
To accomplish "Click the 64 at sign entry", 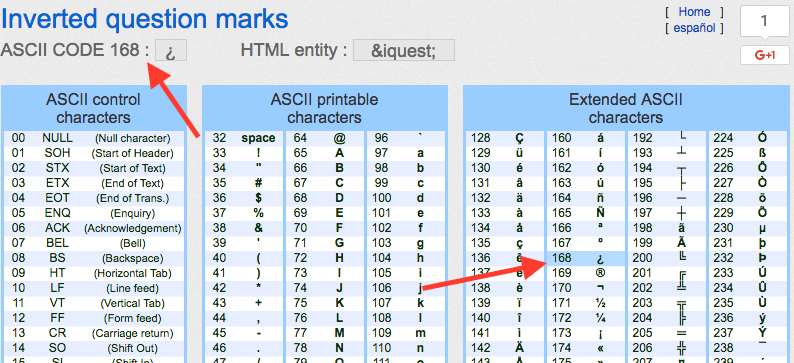I will point(325,138).
